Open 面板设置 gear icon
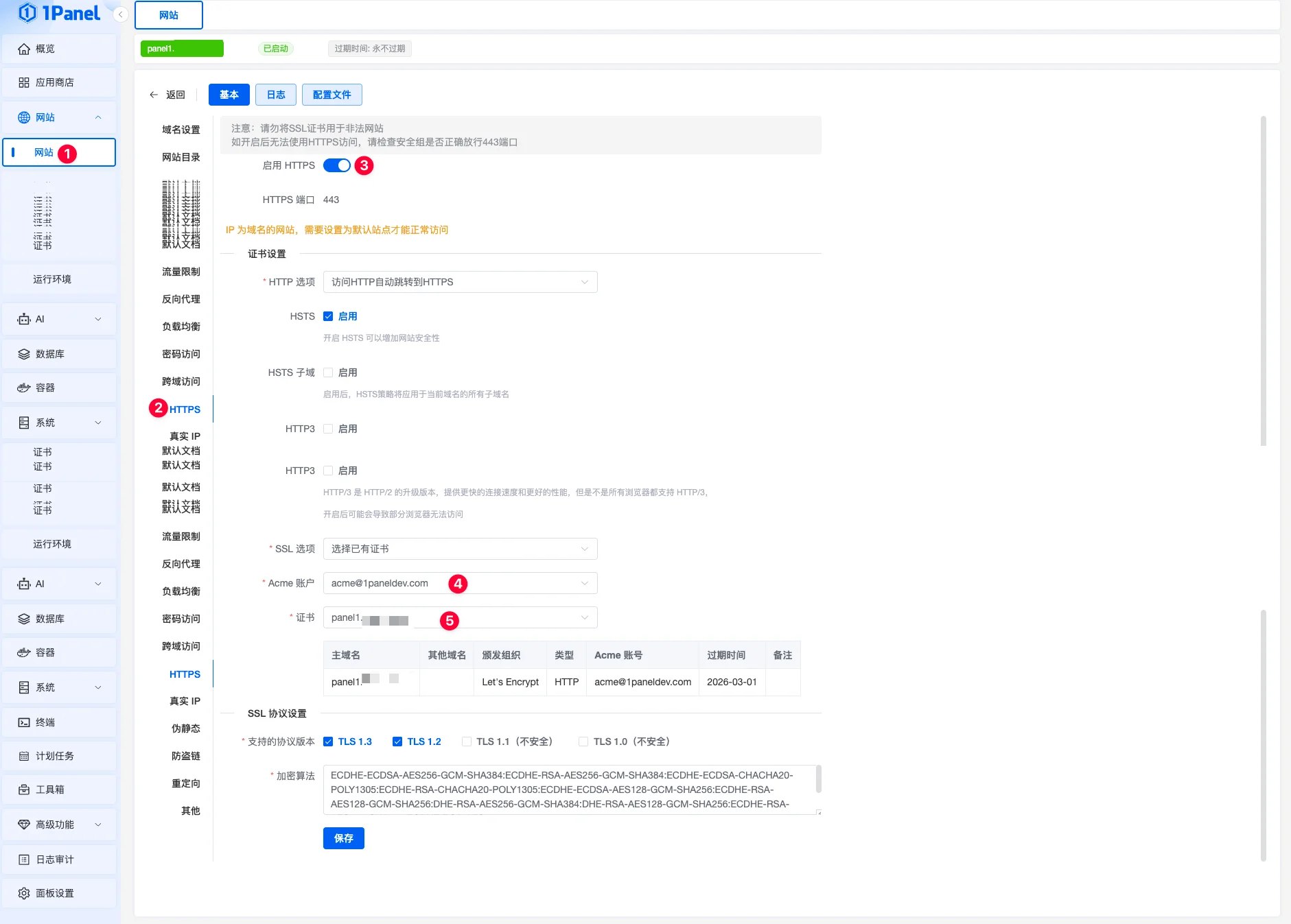The image size is (1291, 924). pos(24,893)
